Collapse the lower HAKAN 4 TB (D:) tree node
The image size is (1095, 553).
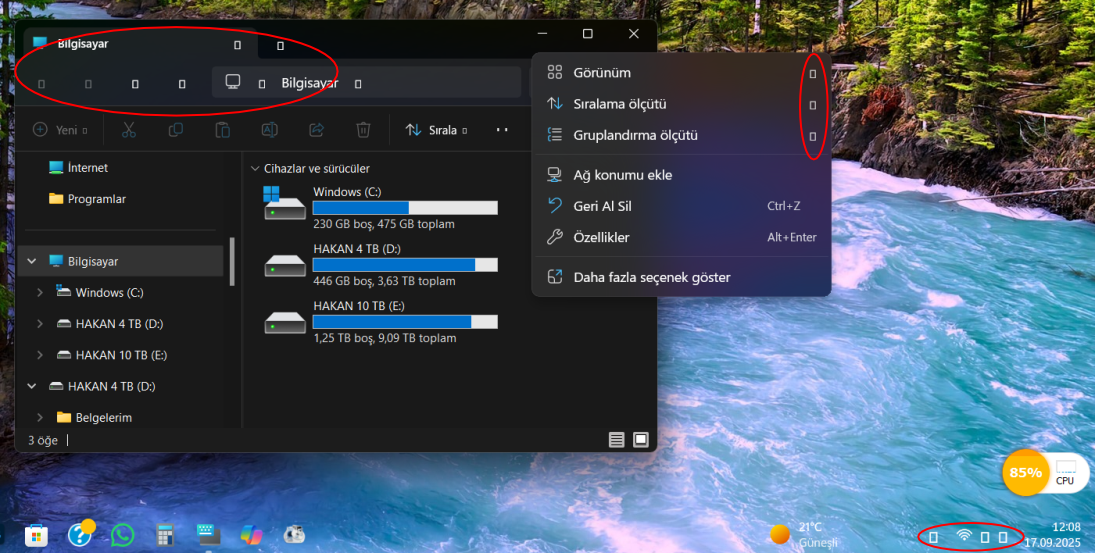[31, 386]
